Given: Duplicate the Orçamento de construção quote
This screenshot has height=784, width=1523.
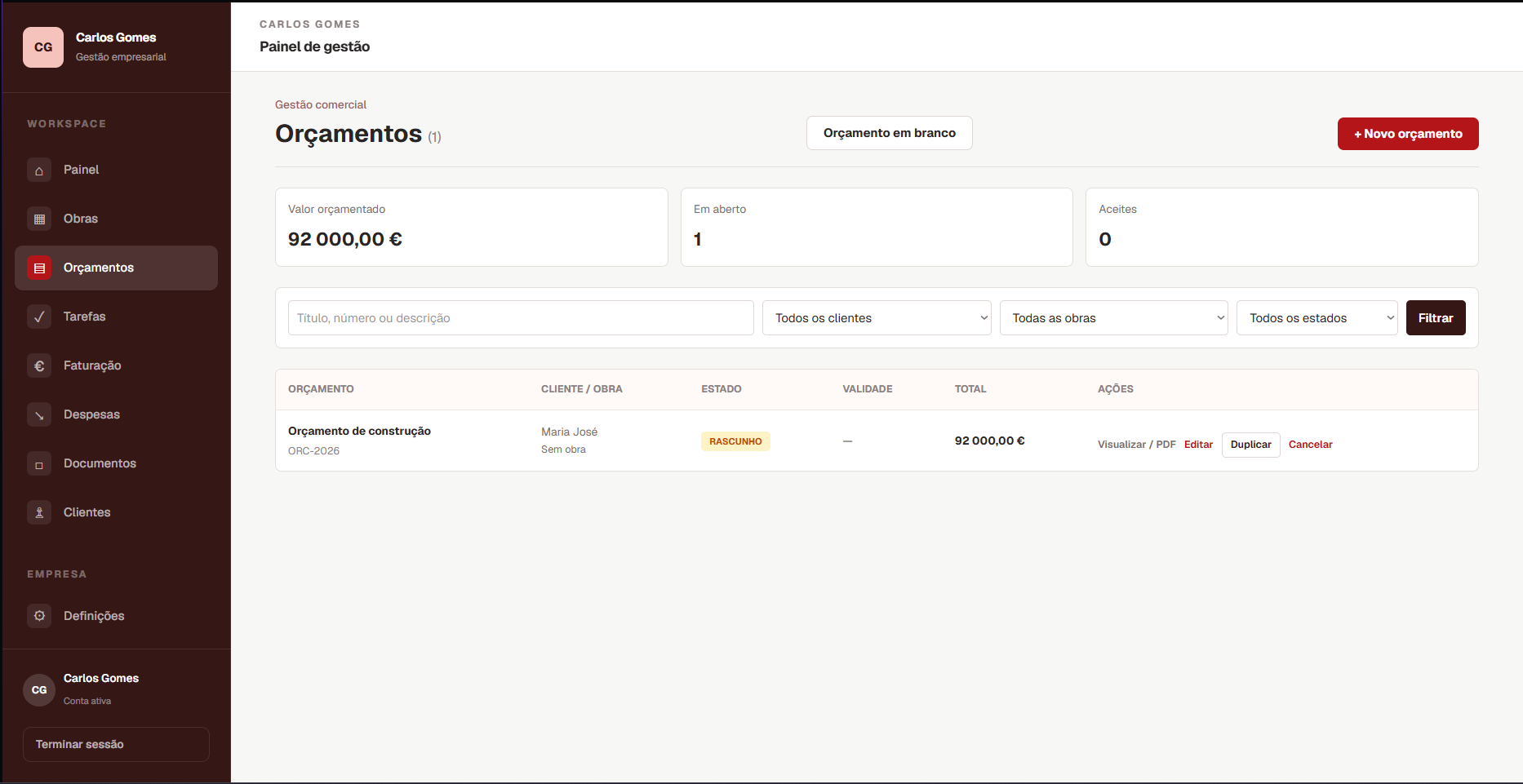Looking at the screenshot, I should click(1250, 445).
